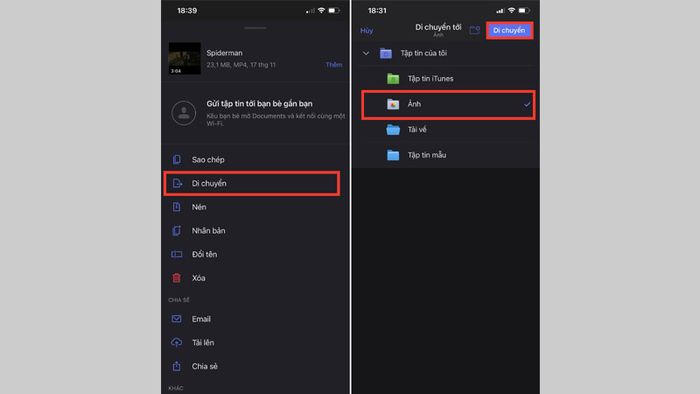Screen dimensions: 700x394
Task: Tap Hủy to cancel moving
Action: [x=367, y=31]
